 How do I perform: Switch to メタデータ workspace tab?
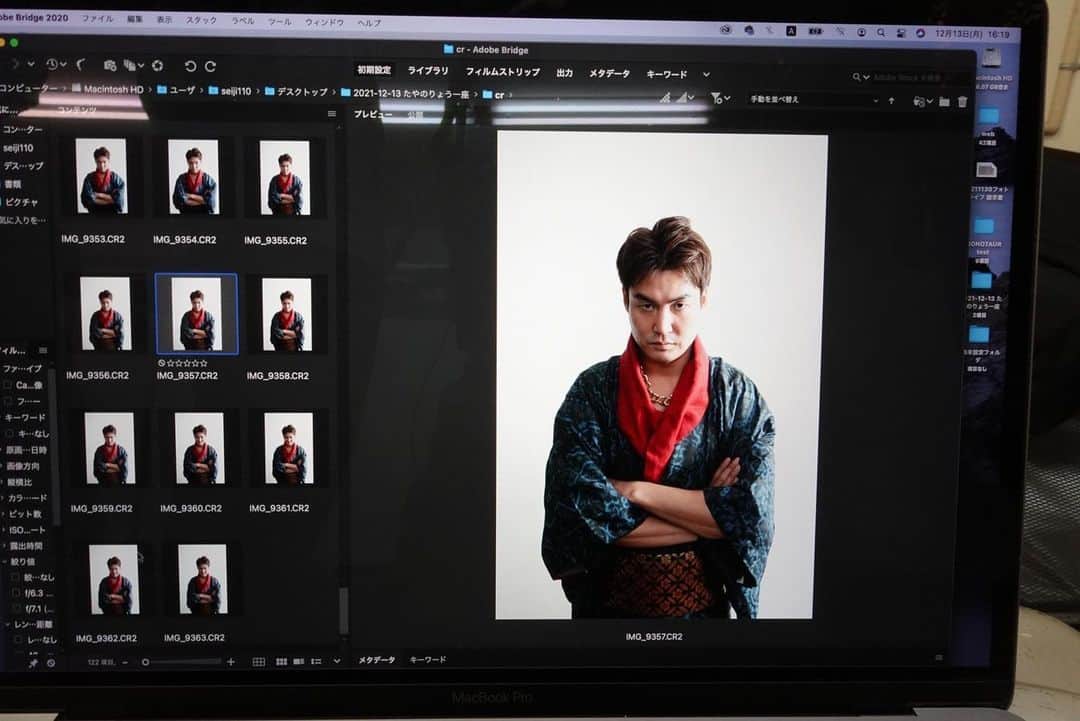609,73
